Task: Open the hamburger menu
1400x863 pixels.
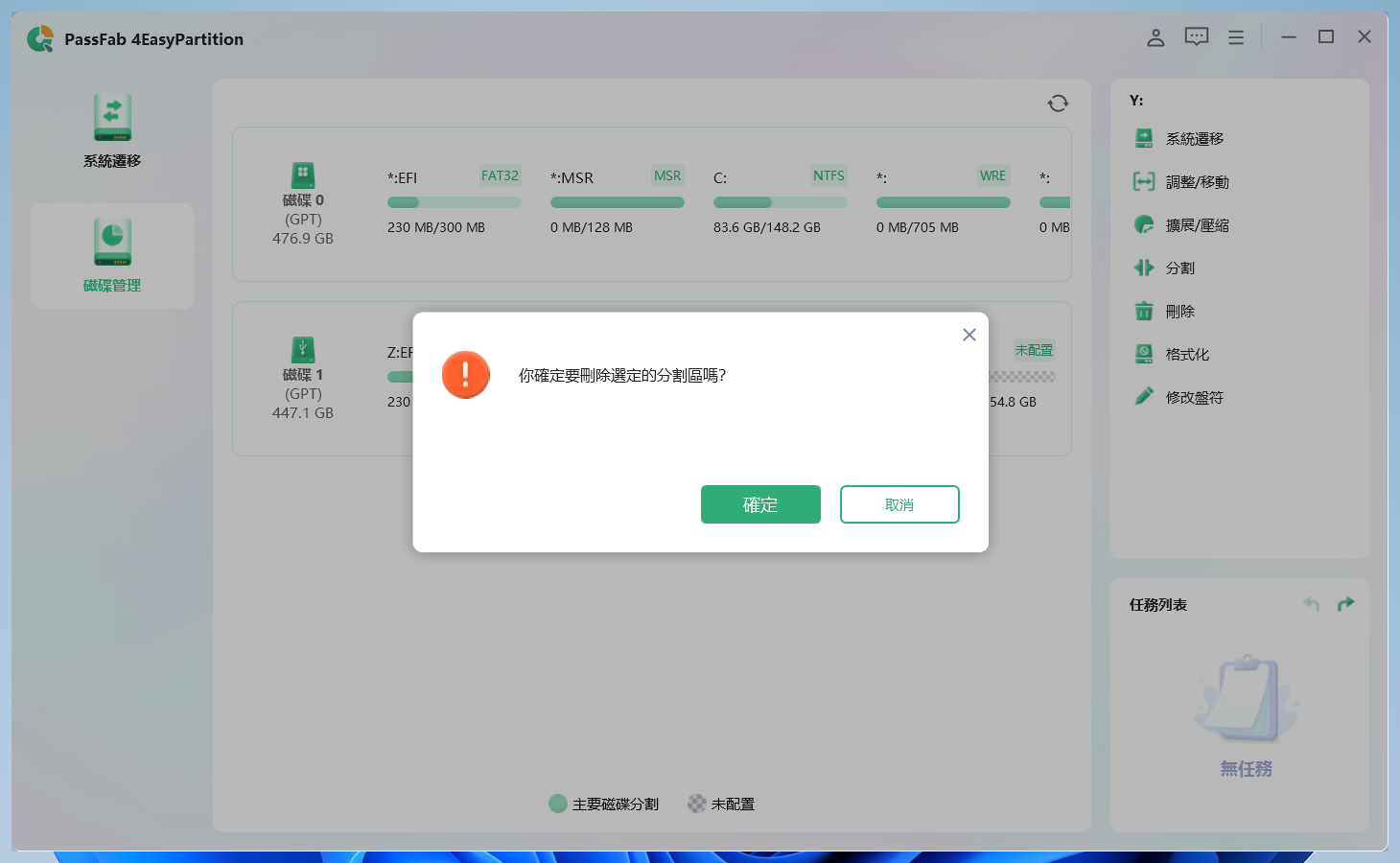Action: (1235, 36)
